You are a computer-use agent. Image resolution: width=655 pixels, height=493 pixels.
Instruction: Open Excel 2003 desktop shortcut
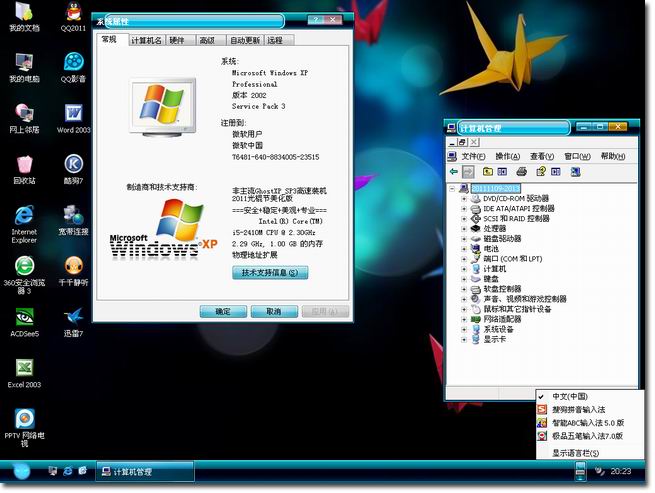[24, 373]
